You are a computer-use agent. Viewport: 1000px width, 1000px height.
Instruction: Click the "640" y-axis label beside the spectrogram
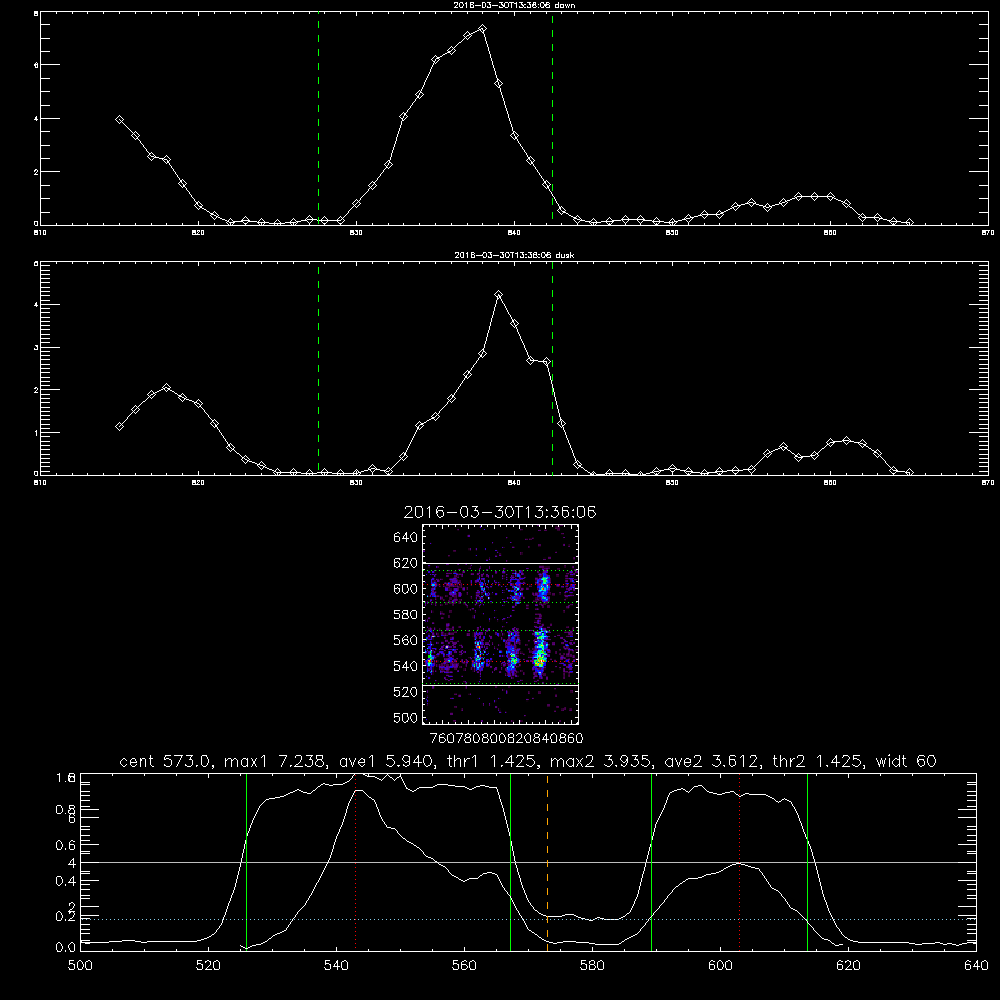click(x=406, y=538)
